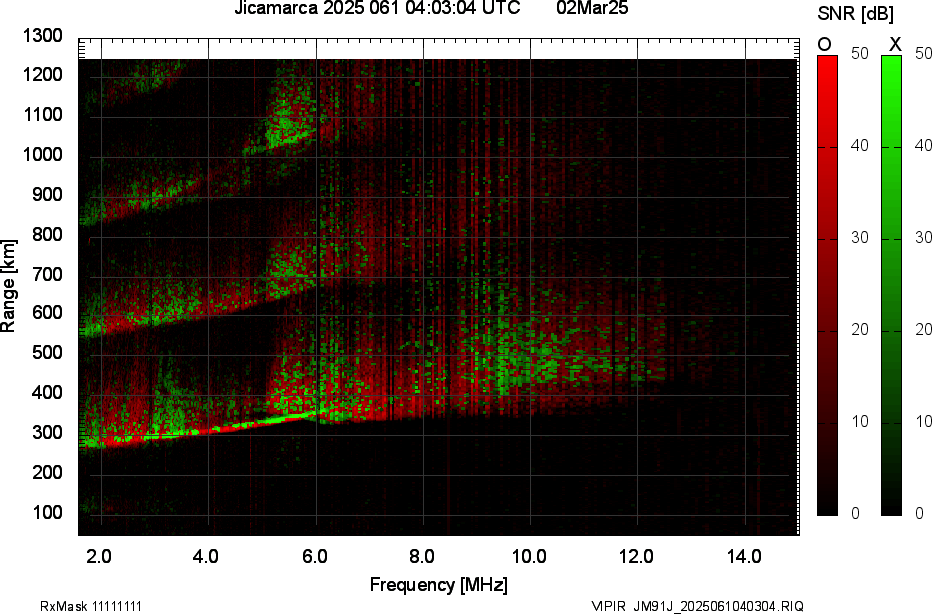
Task: Click the 'Frequency [MHz]' axis title
Action: pos(439,585)
